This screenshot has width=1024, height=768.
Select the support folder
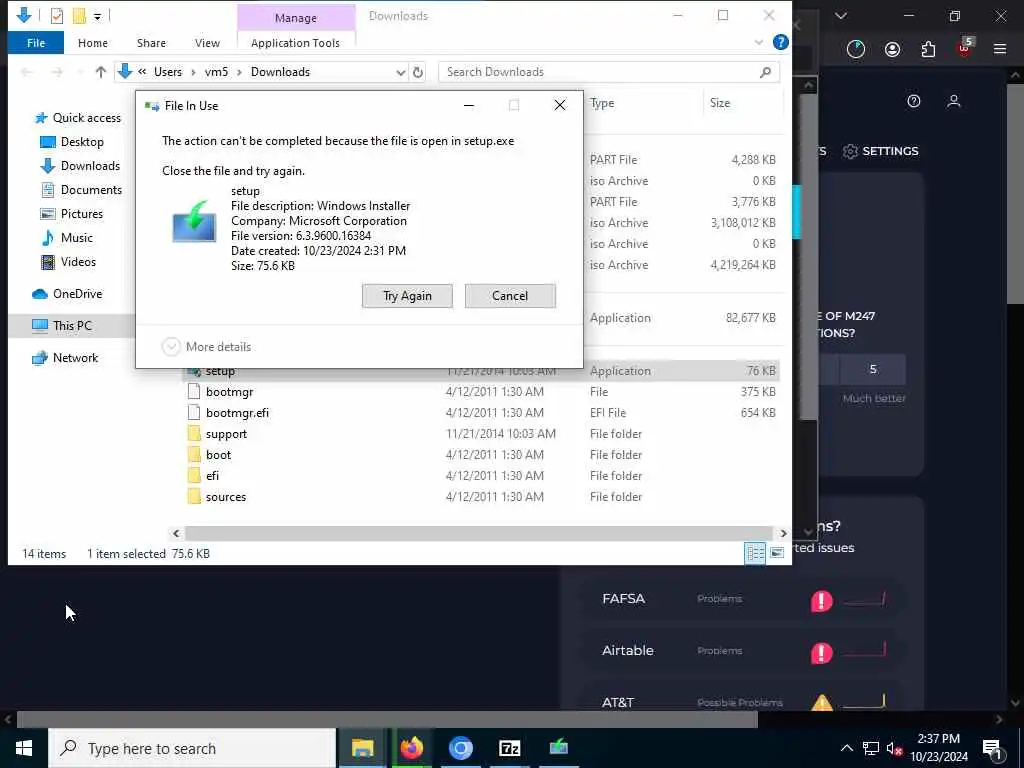click(226, 434)
